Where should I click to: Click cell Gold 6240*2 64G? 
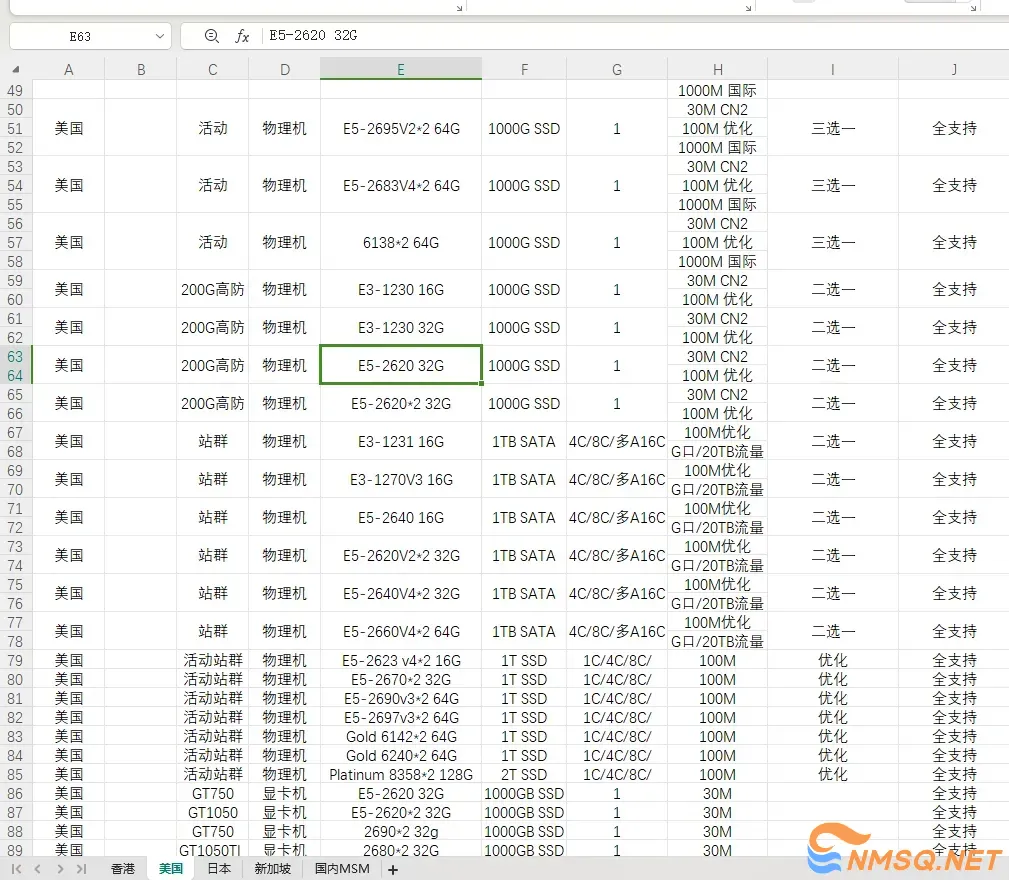pyautogui.click(x=401, y=756)
